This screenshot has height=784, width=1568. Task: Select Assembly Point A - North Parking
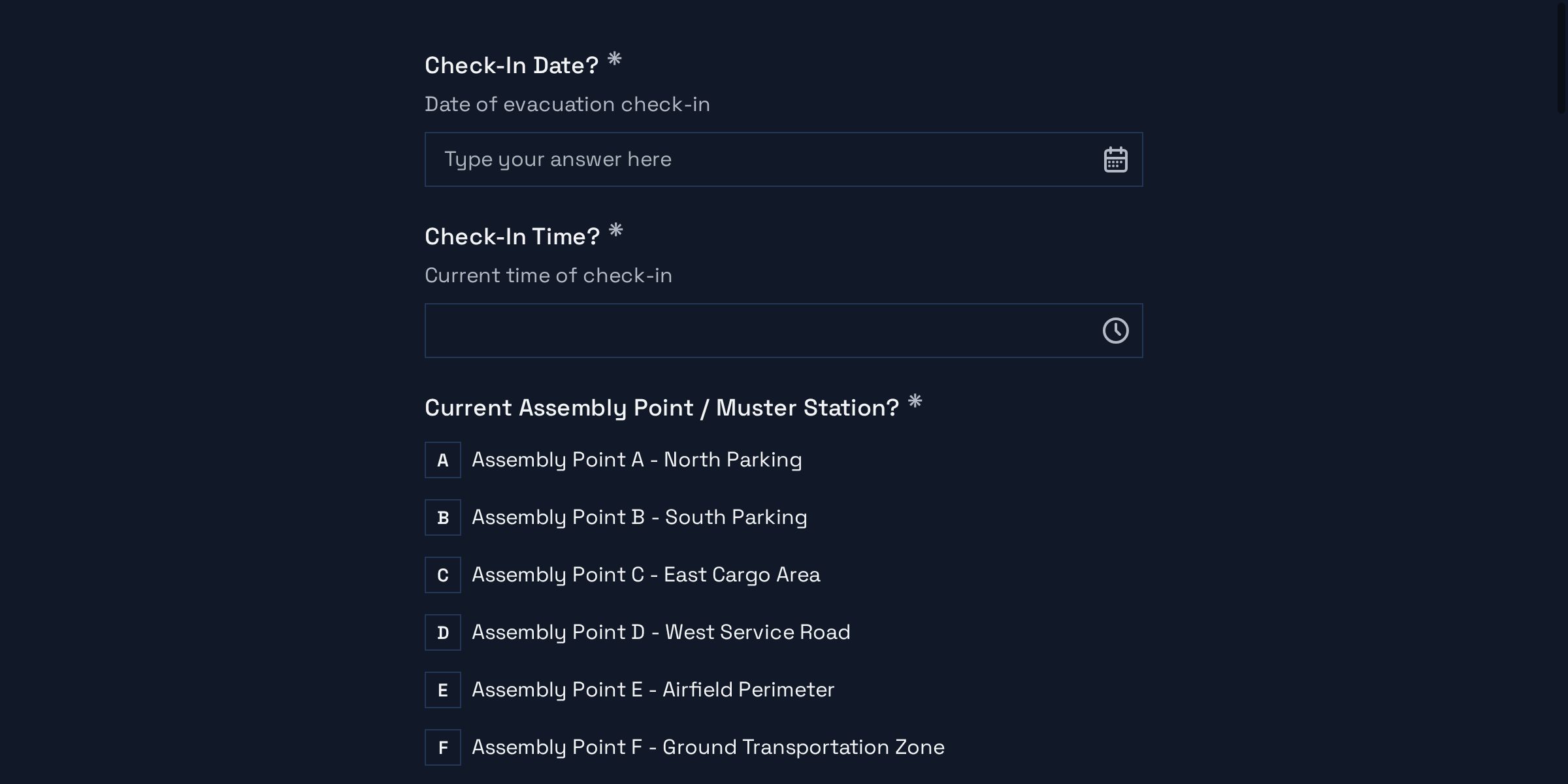[637, 460]
